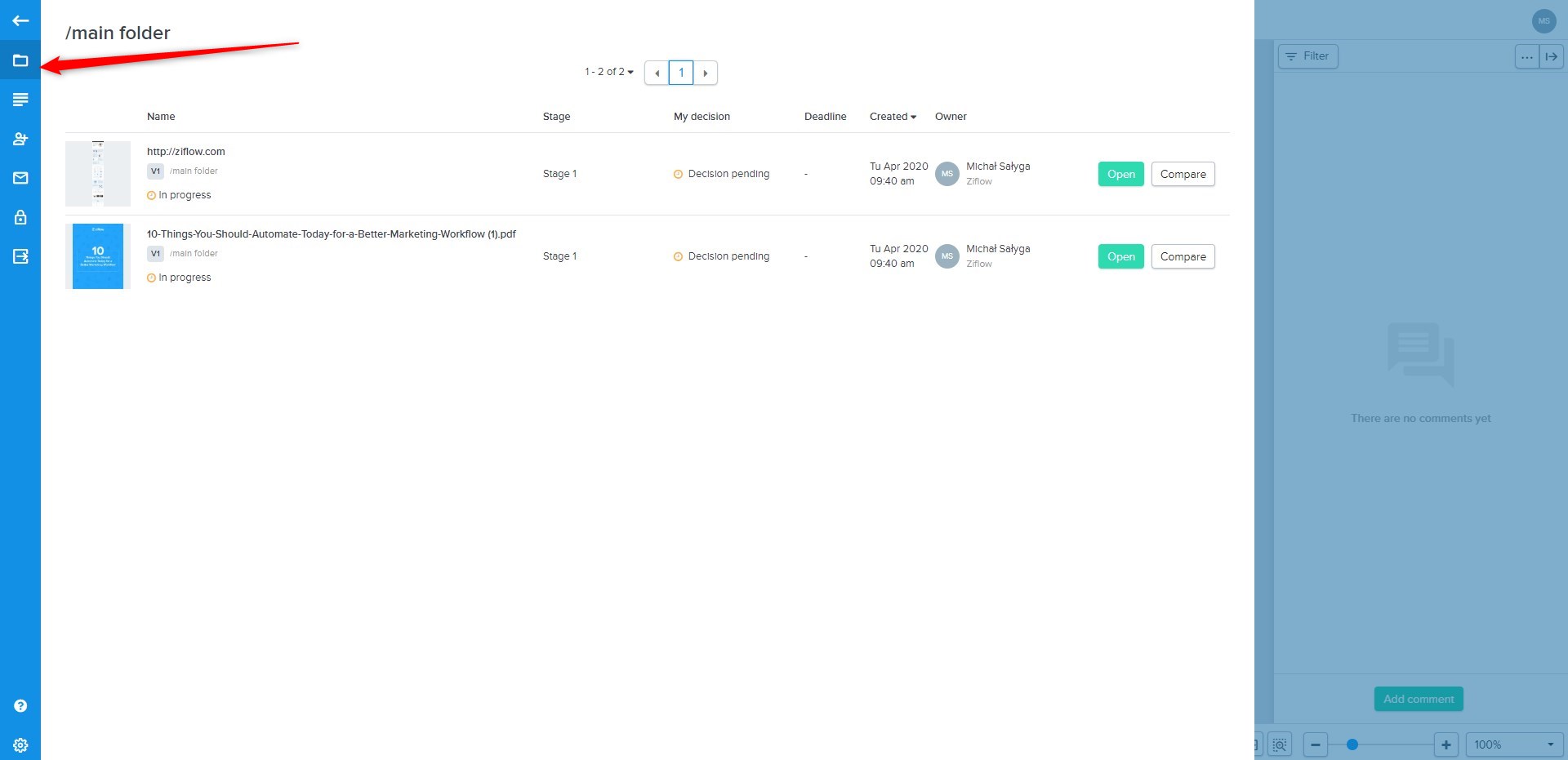Select page 1 in pagination
Image resolution: width=1568 pixels, height=760 pixels.
(x=681, y=73)
